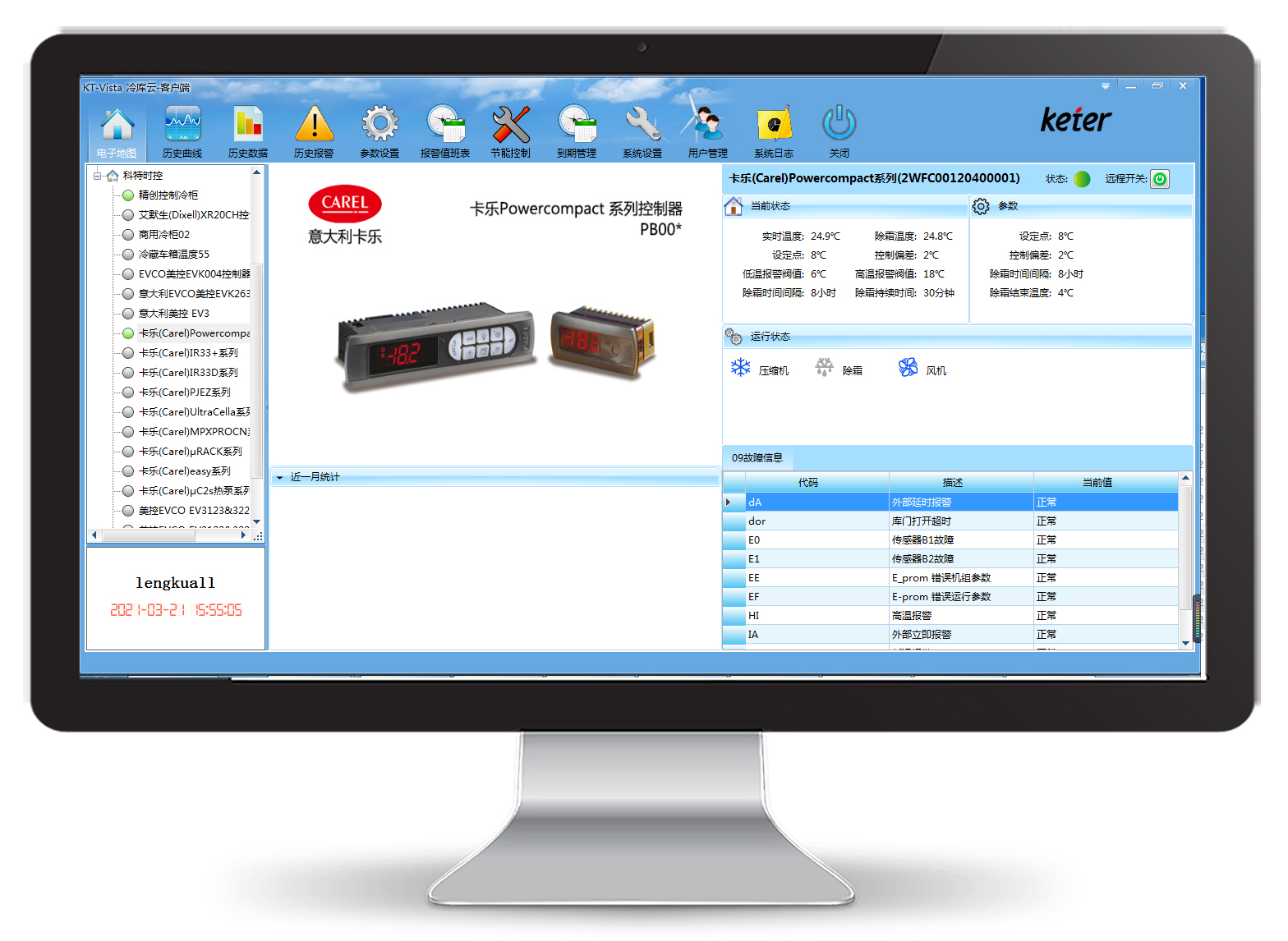Click the 除霜 defrost status icon
This screenshot has width=1288, height=941.
point(824,368)
